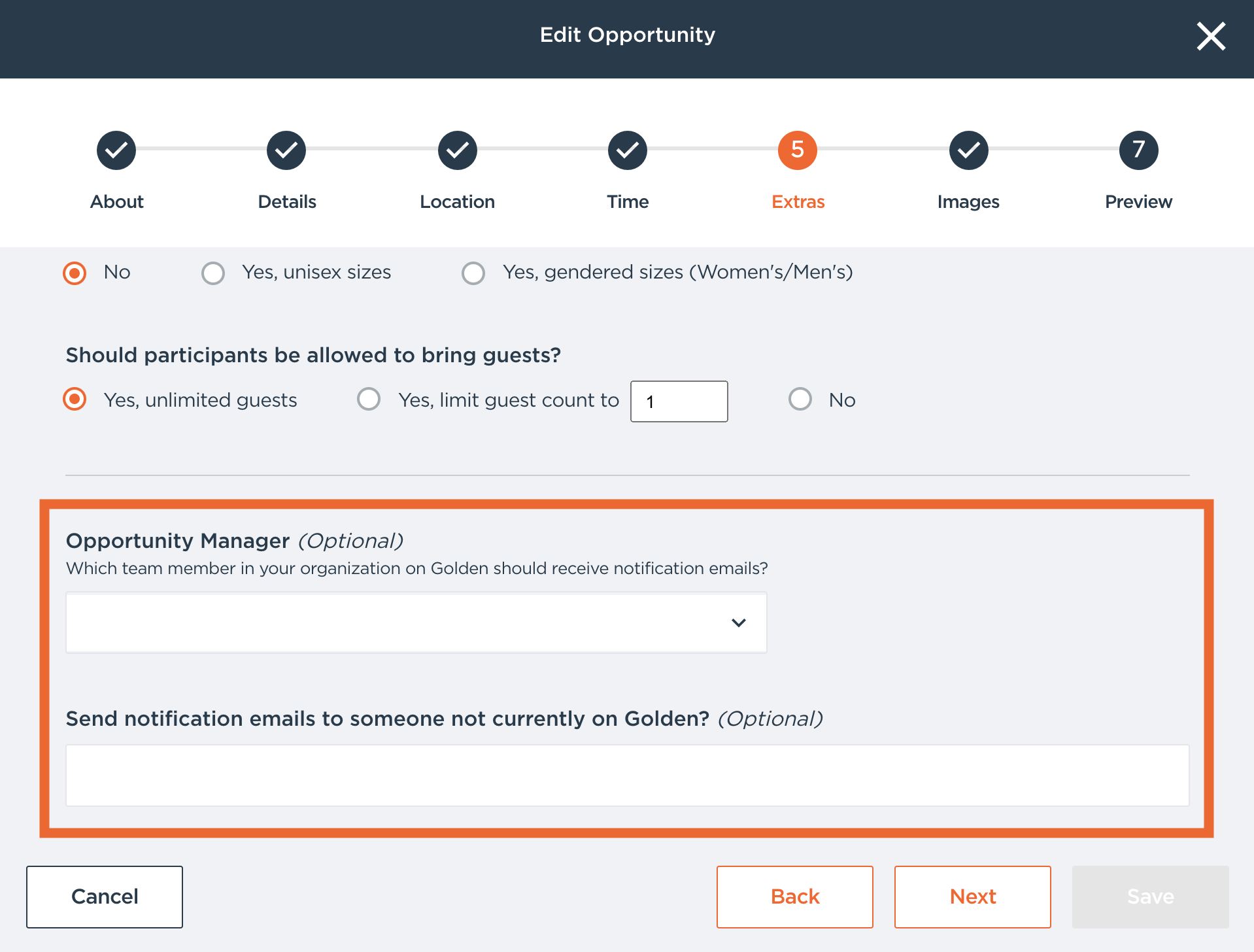Cancel editing the opportunity
Viewport: 1254px width, 952px height.
[105, 896]
